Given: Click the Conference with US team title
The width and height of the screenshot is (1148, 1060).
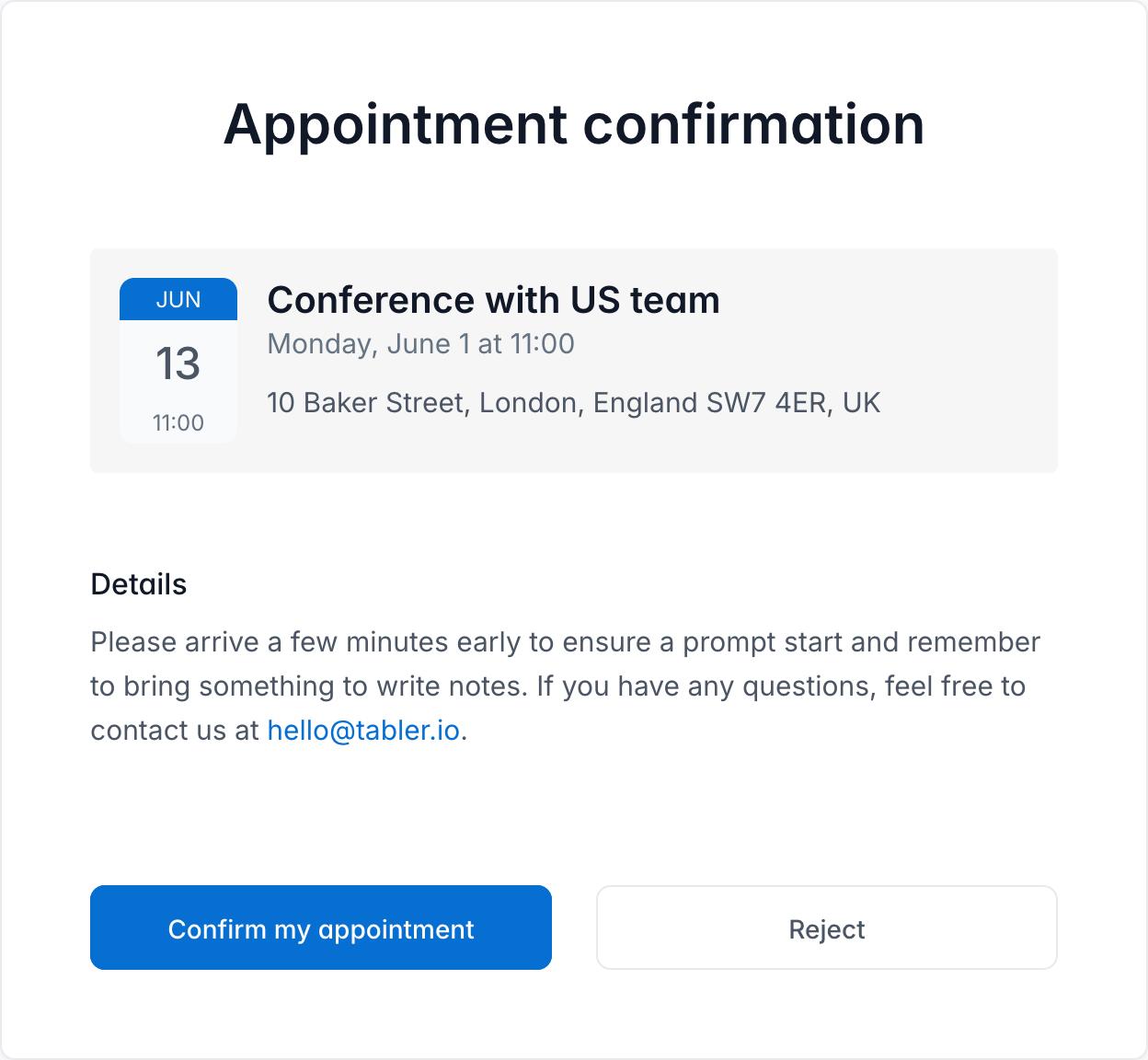Looking at the screenshot, I should point(493,300).
